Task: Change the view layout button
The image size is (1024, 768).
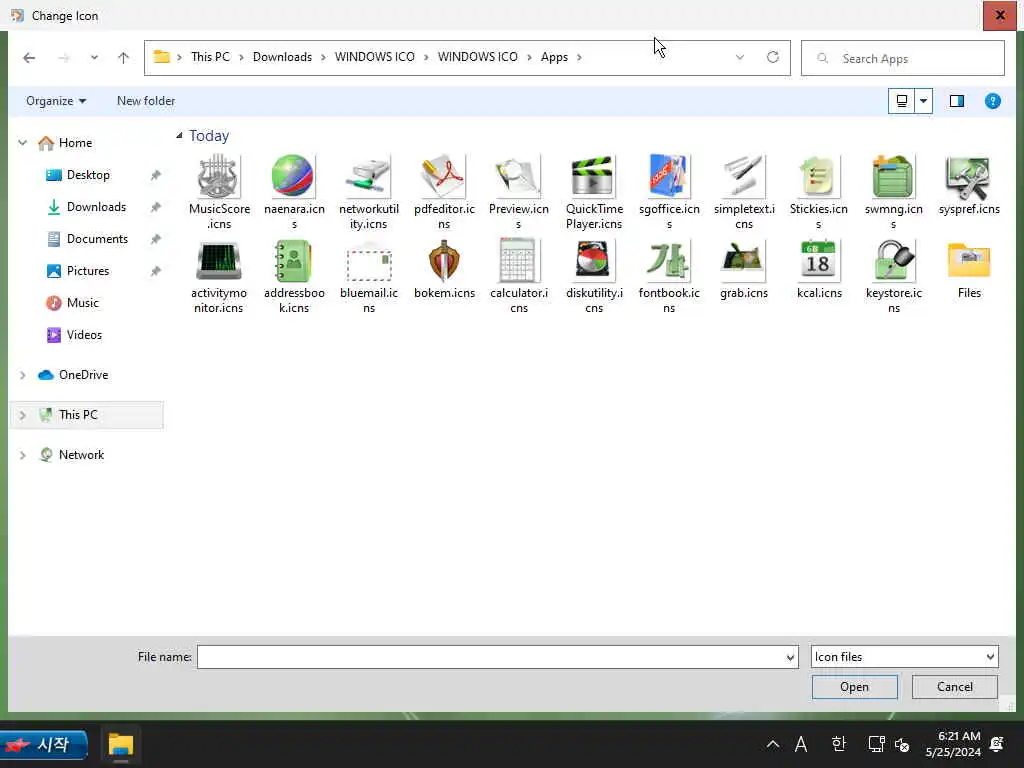Action: click(901, 101)
